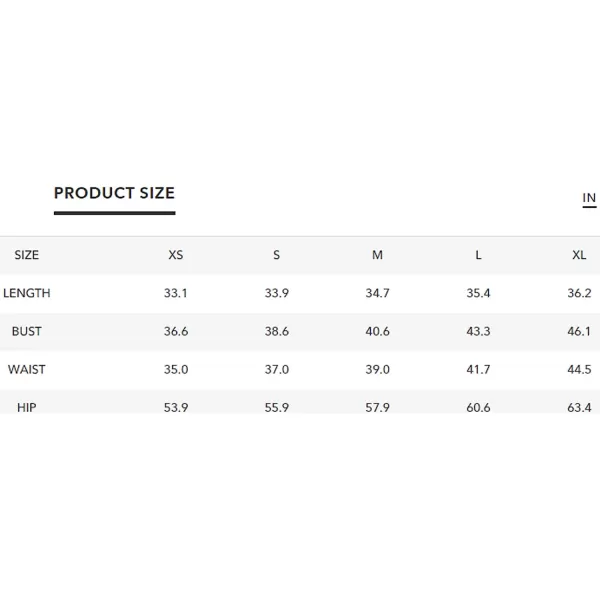Select the BUST row label
600x600 pixels.
(x=26, y=331)
